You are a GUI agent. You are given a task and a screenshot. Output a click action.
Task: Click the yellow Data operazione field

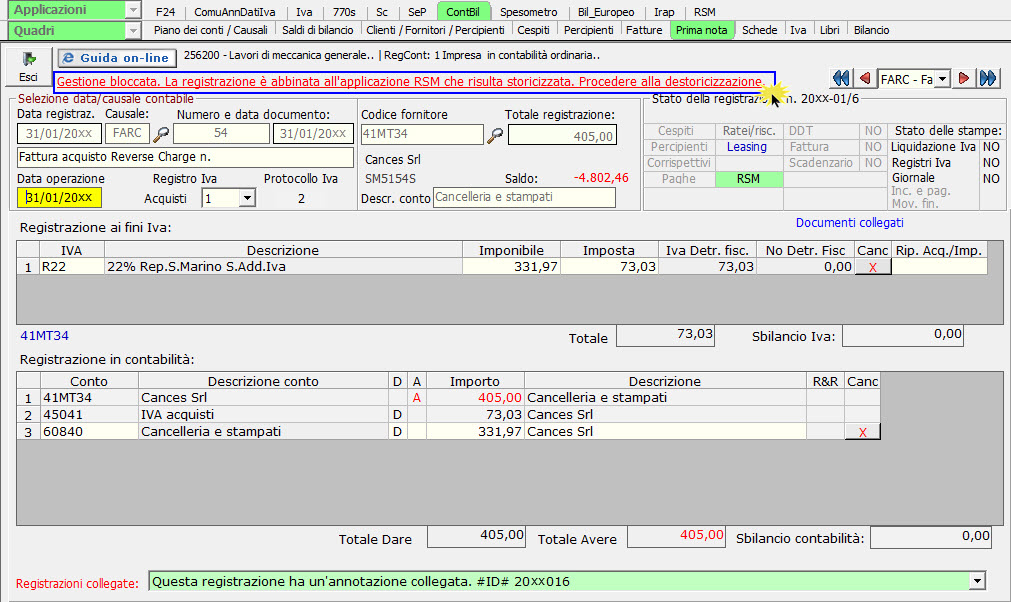point(60,198)
